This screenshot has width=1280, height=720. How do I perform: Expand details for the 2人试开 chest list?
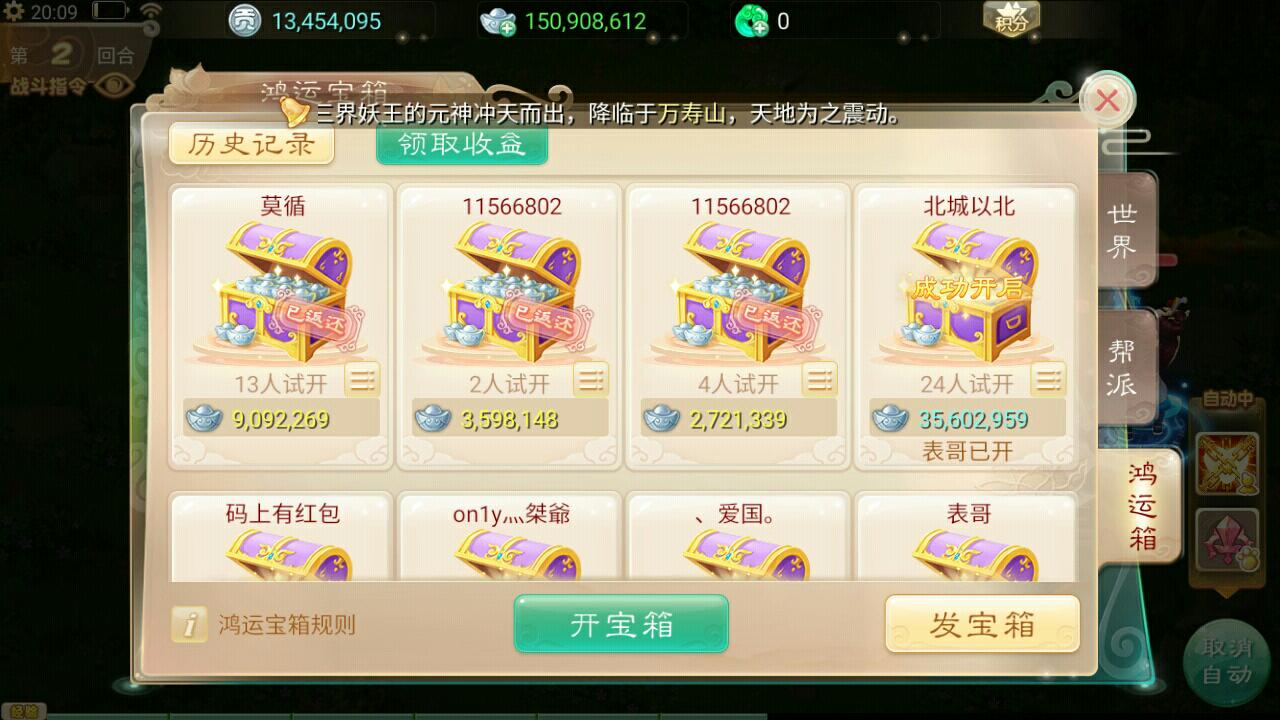[x=591, y=379]
